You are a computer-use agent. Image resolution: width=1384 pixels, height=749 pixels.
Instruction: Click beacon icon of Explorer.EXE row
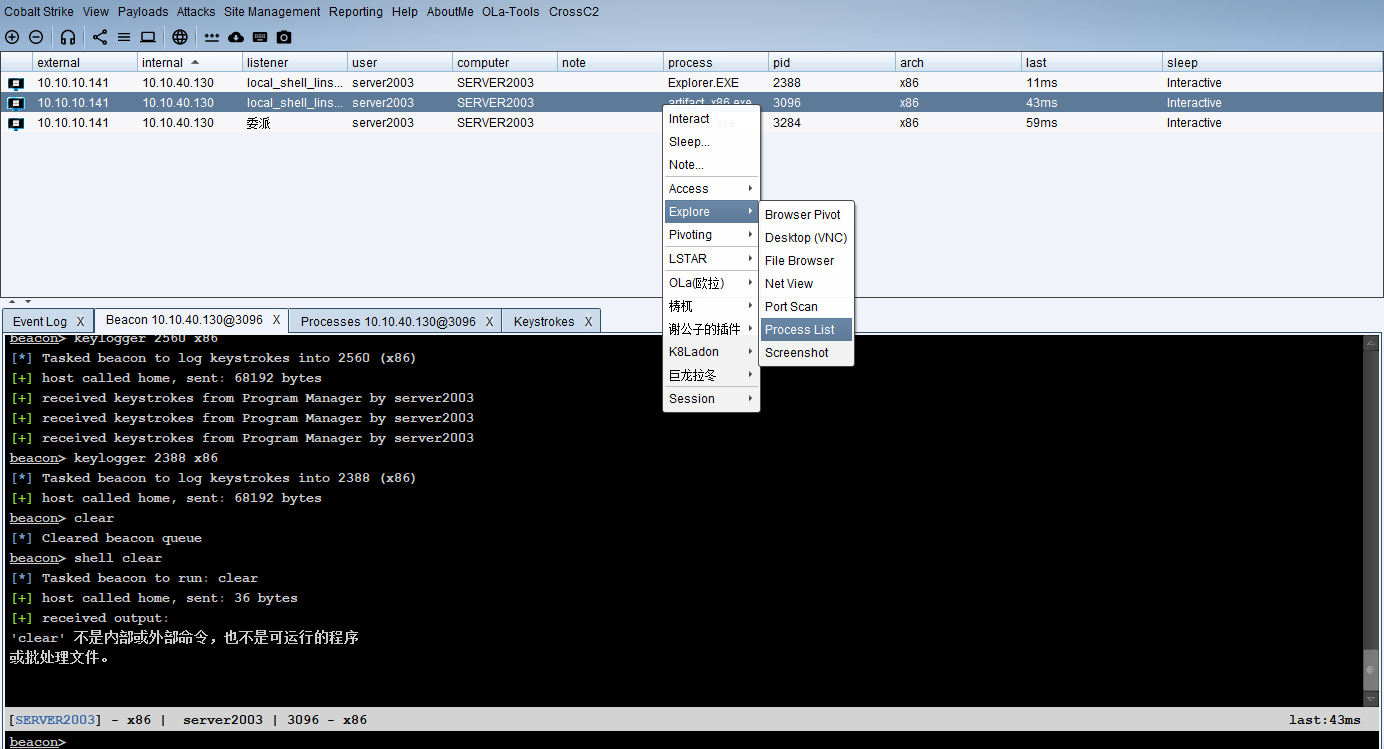(x=16, y=83)
